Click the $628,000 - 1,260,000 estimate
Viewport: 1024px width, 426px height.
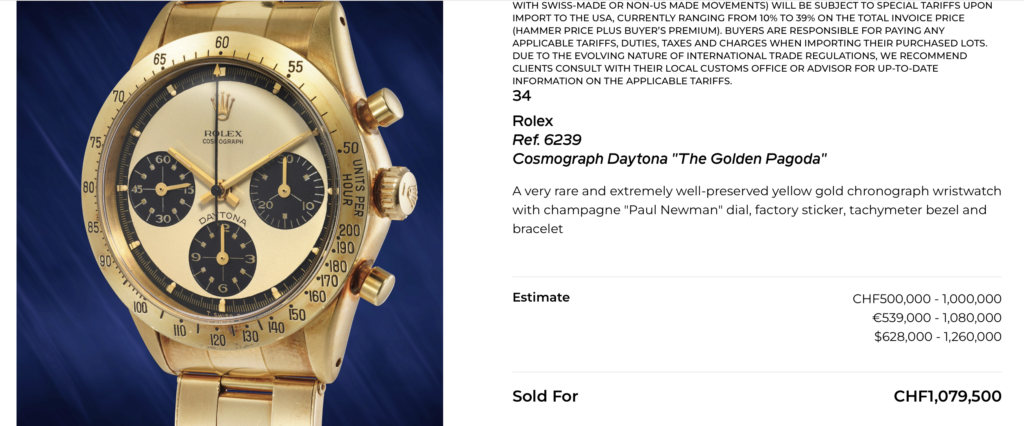[x=937, y=337]
